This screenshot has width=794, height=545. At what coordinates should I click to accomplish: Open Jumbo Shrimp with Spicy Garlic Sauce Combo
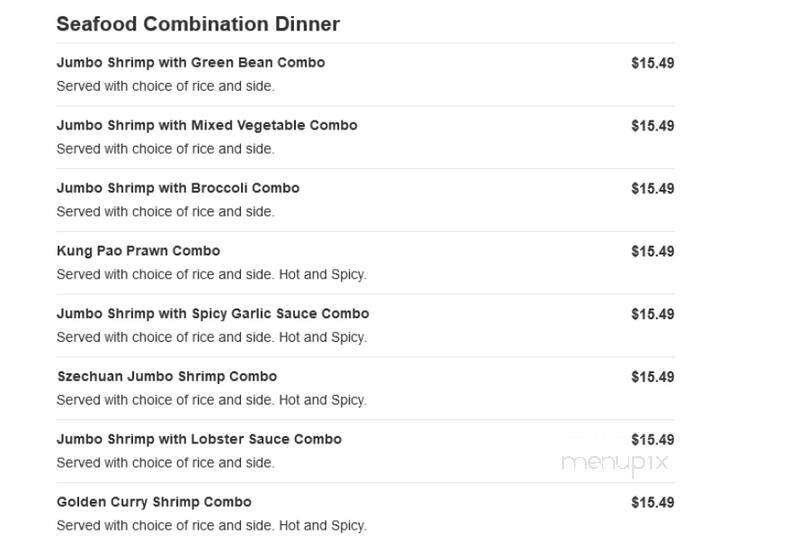[x=213, y=314]
